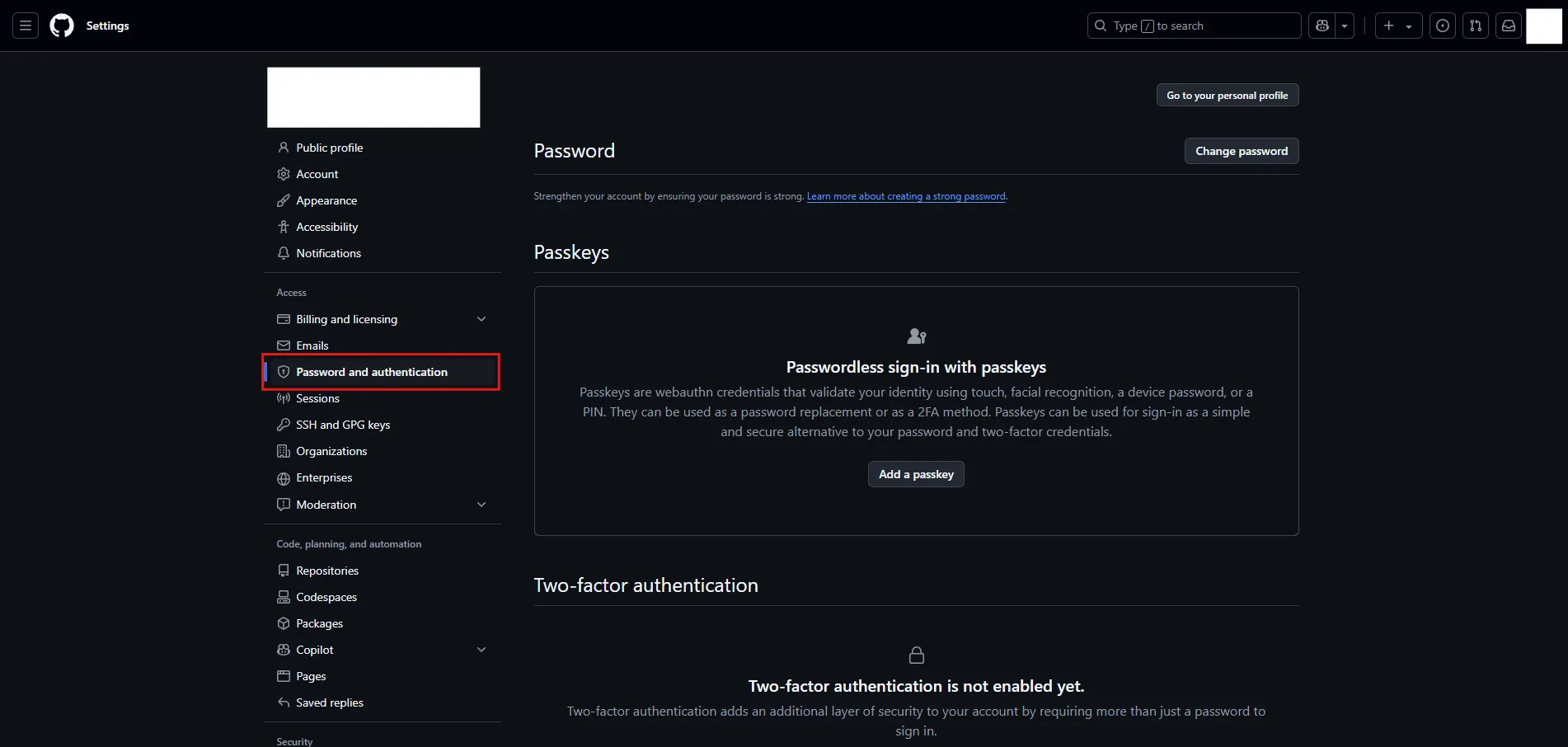Expand Billing and licensing chevron
The image size is (1568, 747).
481,319
